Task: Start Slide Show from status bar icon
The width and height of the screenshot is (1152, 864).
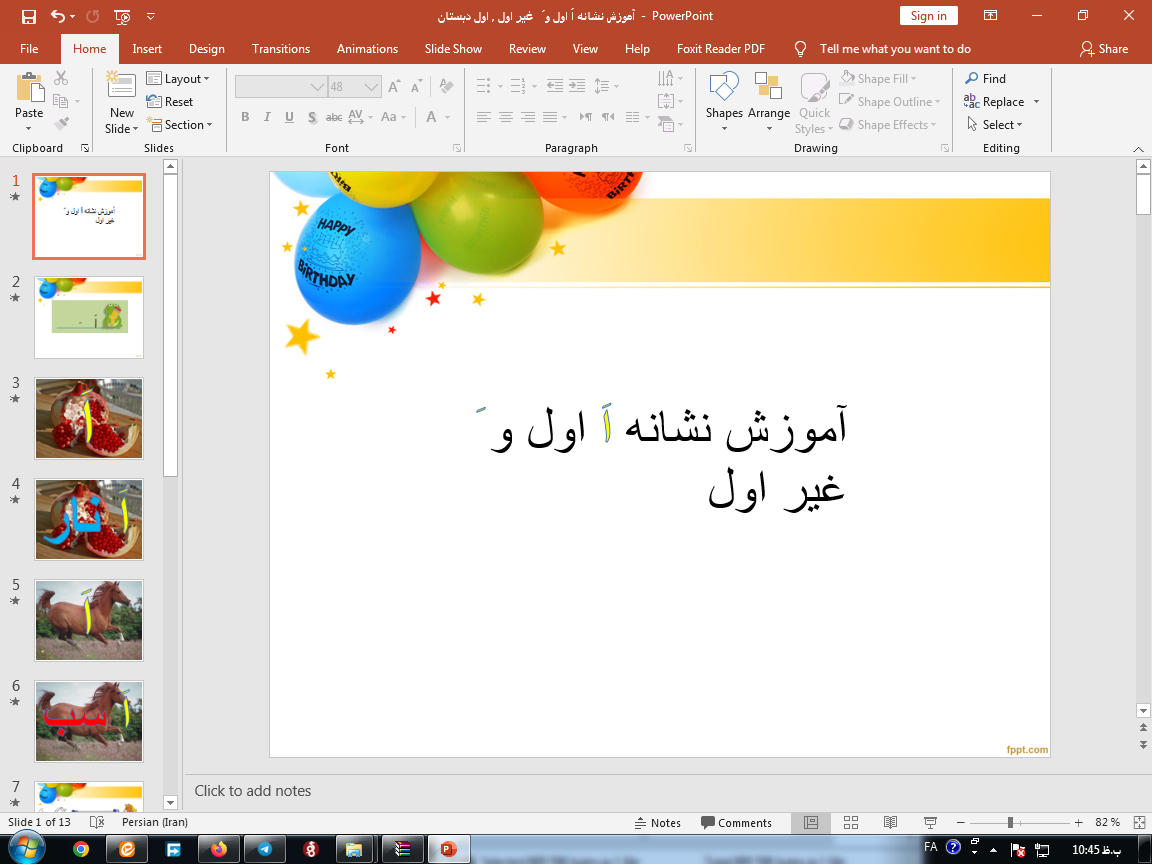Action: [x=930, y=823]
